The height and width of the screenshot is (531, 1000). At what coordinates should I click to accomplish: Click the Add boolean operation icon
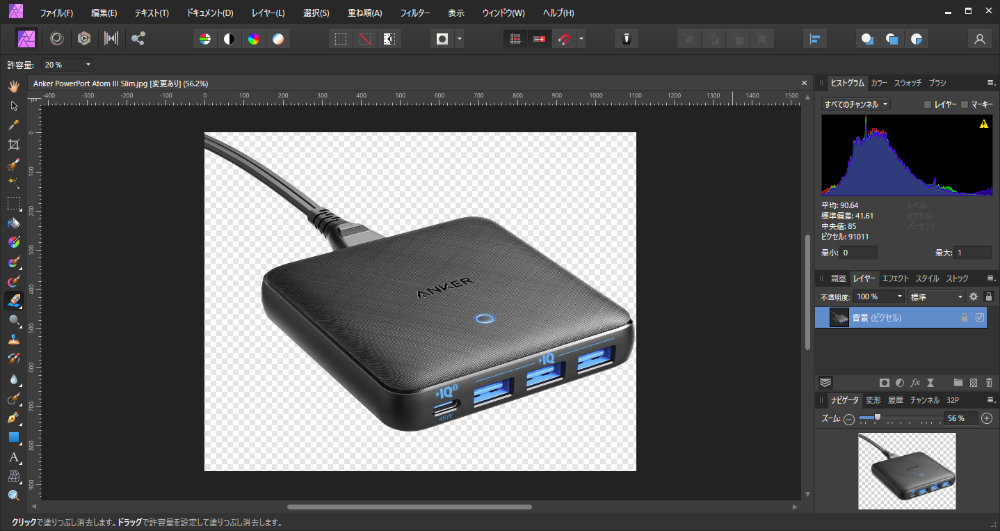(x=867, y=39)
